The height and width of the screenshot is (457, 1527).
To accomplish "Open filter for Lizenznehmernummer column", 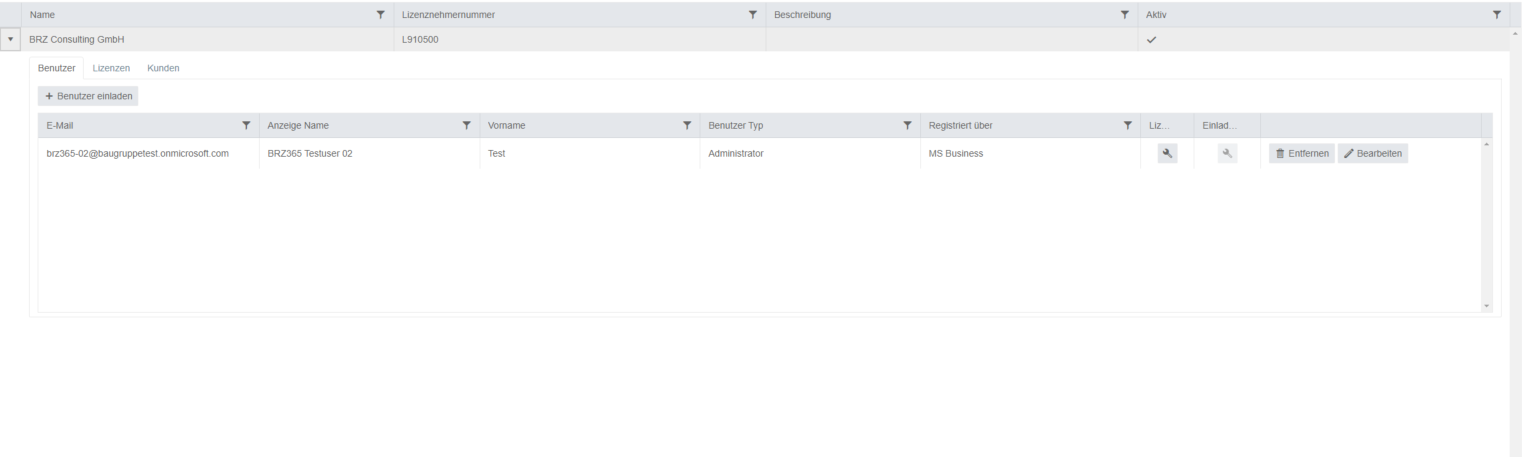I will click(753, 15).
